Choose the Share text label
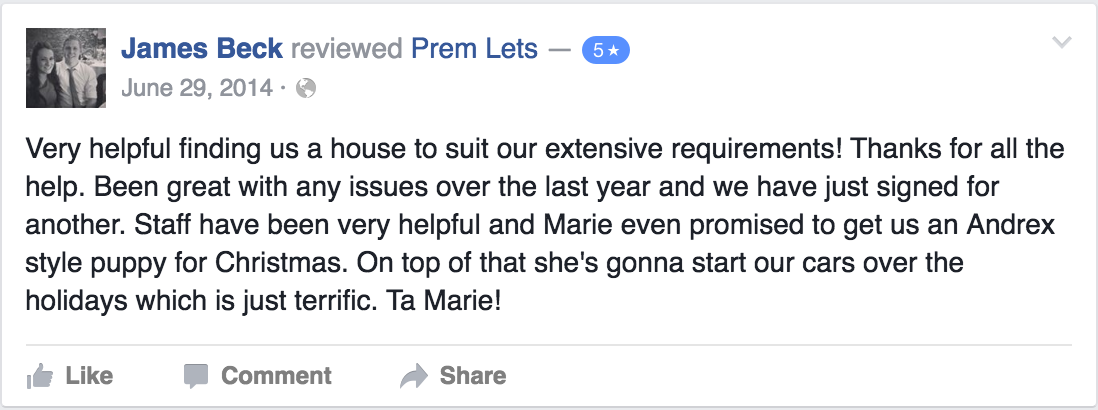The image size is (1098, 410). click(x=473, y=376)
